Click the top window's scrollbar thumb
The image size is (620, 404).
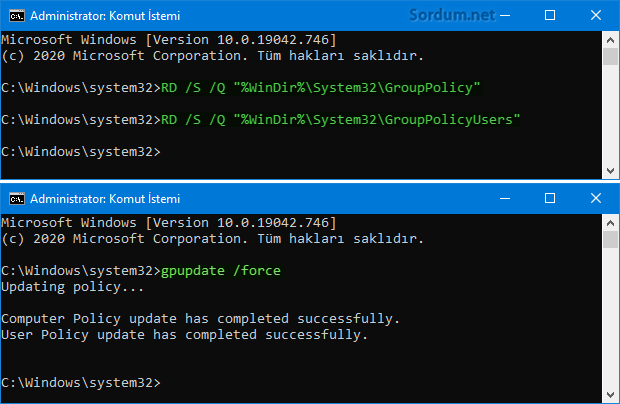611,57
